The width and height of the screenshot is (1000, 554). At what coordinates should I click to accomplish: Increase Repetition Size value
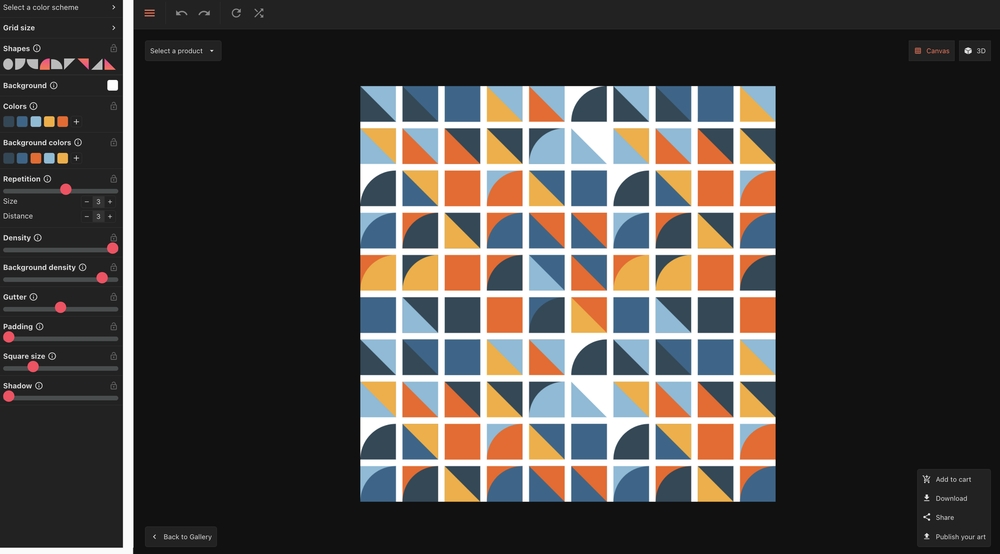pyautogui.click(x=110, y=201)
